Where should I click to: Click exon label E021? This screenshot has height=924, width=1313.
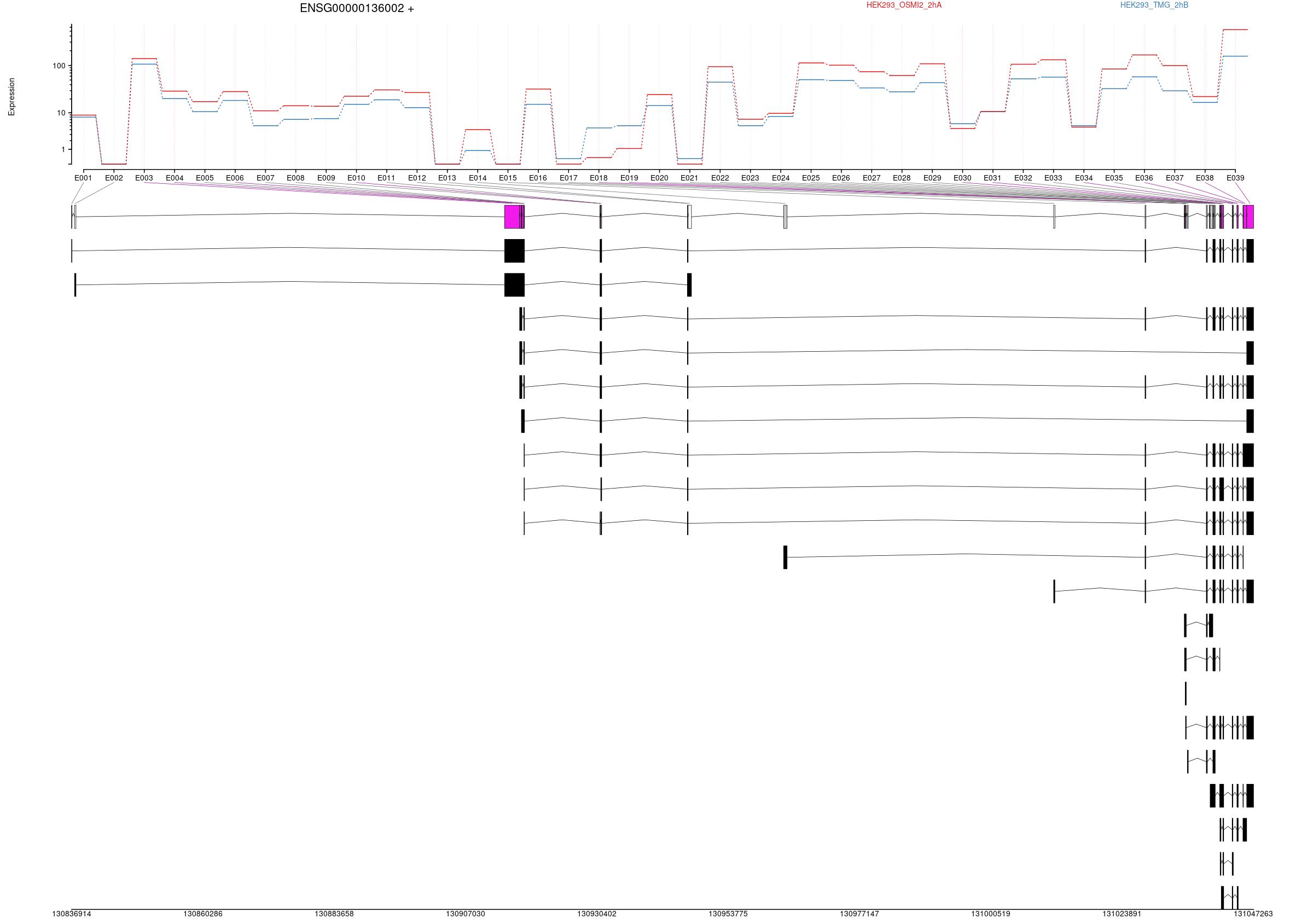(x=690, y=178)
